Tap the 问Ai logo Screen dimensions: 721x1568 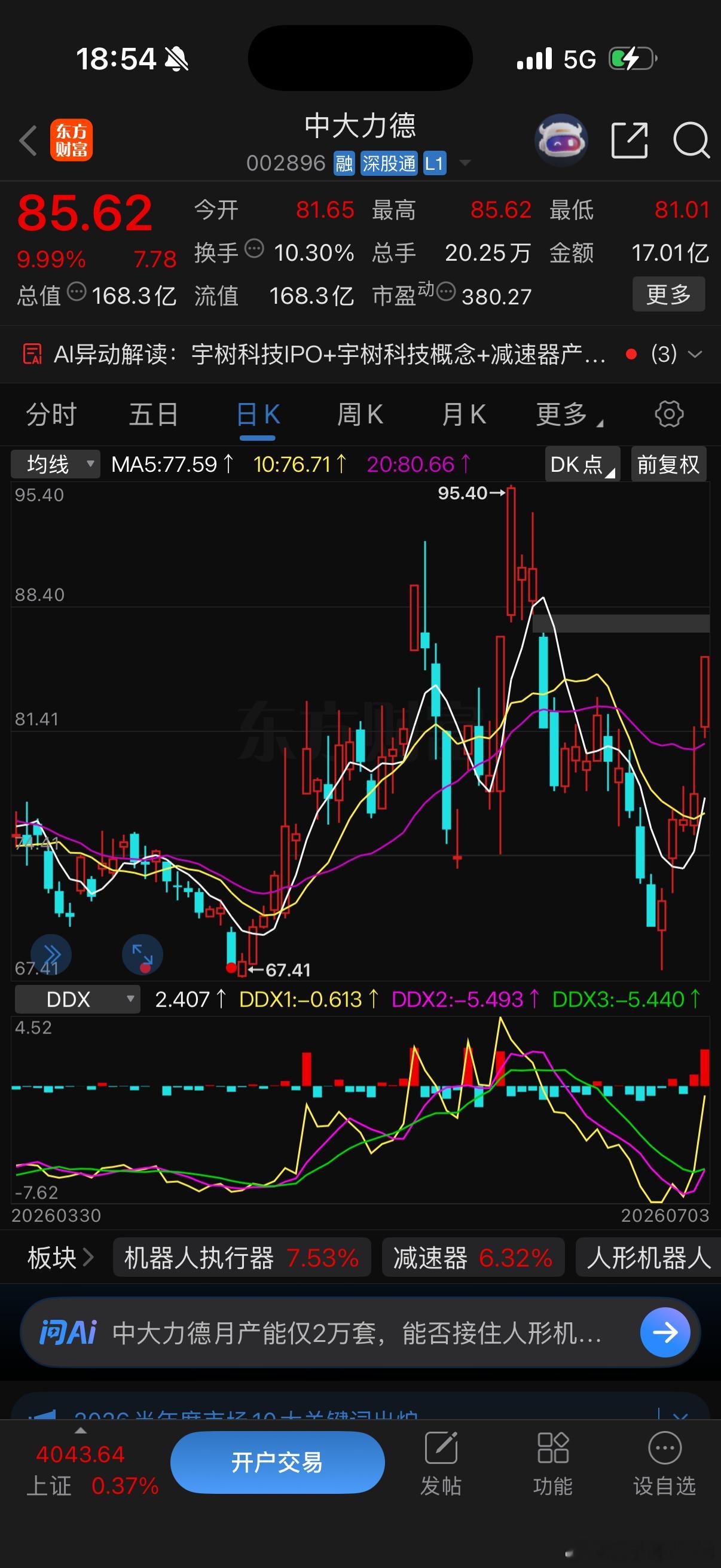68,1332
